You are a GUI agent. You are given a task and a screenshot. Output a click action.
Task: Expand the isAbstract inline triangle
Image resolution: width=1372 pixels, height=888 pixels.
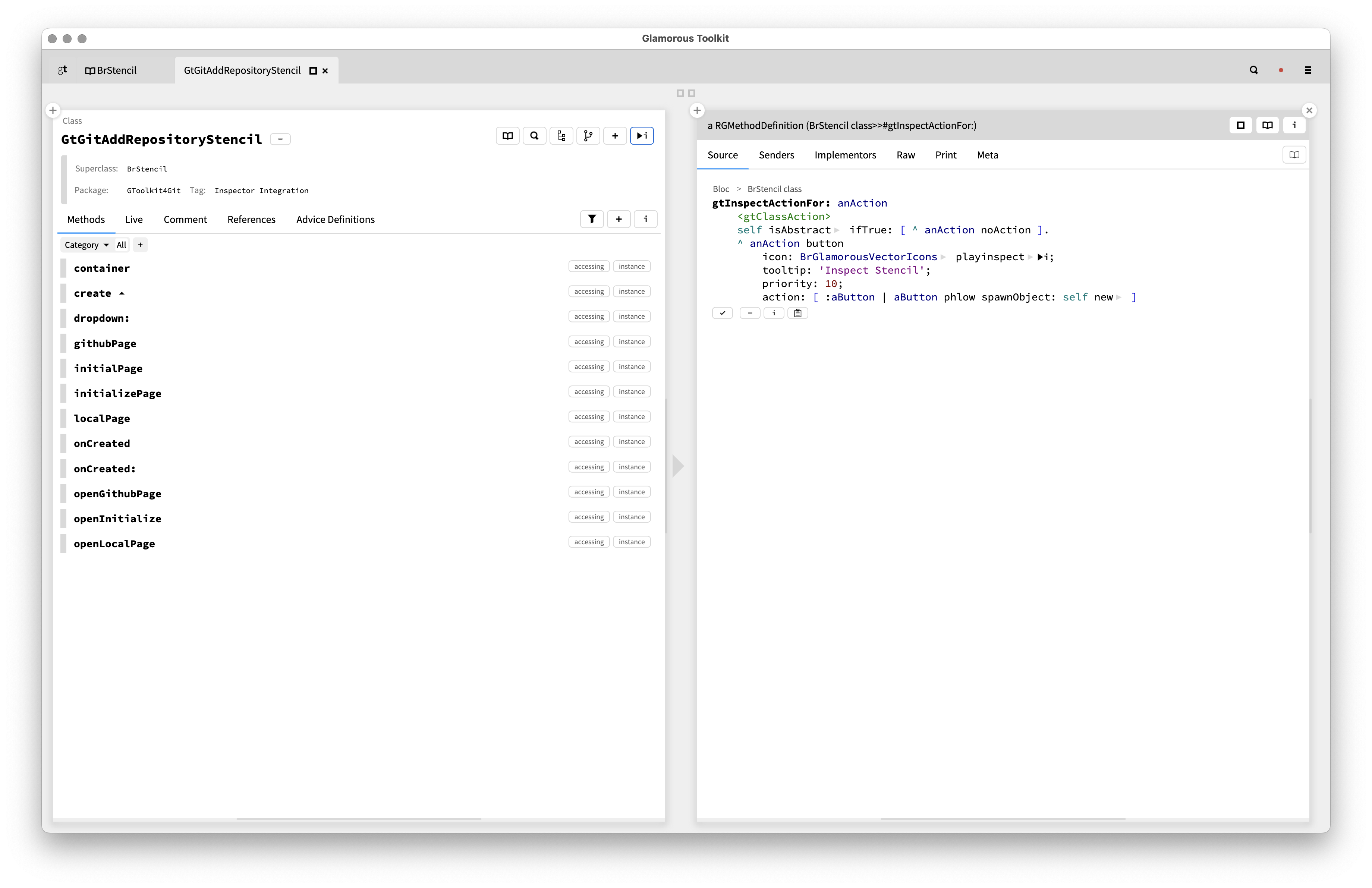tap(837, 230)
